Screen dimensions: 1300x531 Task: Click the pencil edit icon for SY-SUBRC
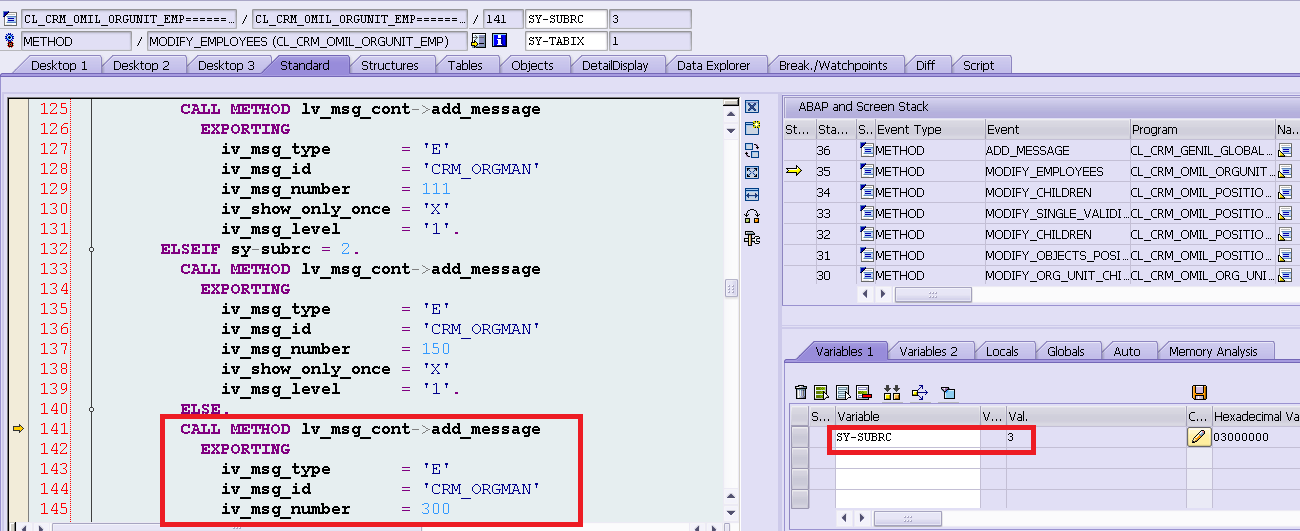coord(1199,436)
